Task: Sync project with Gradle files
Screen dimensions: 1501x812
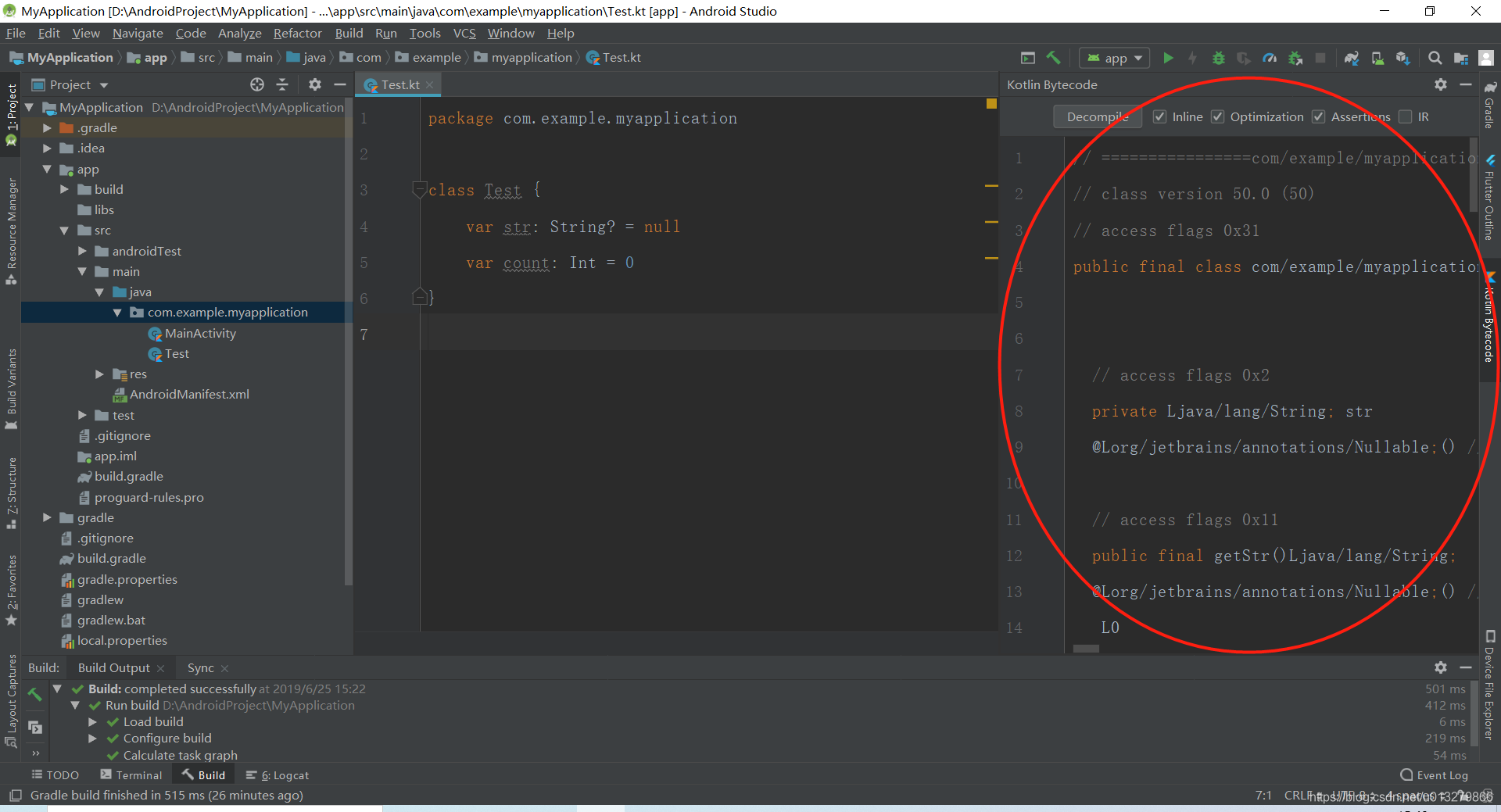Action: pyautogui.click(x=1352, y=58)
